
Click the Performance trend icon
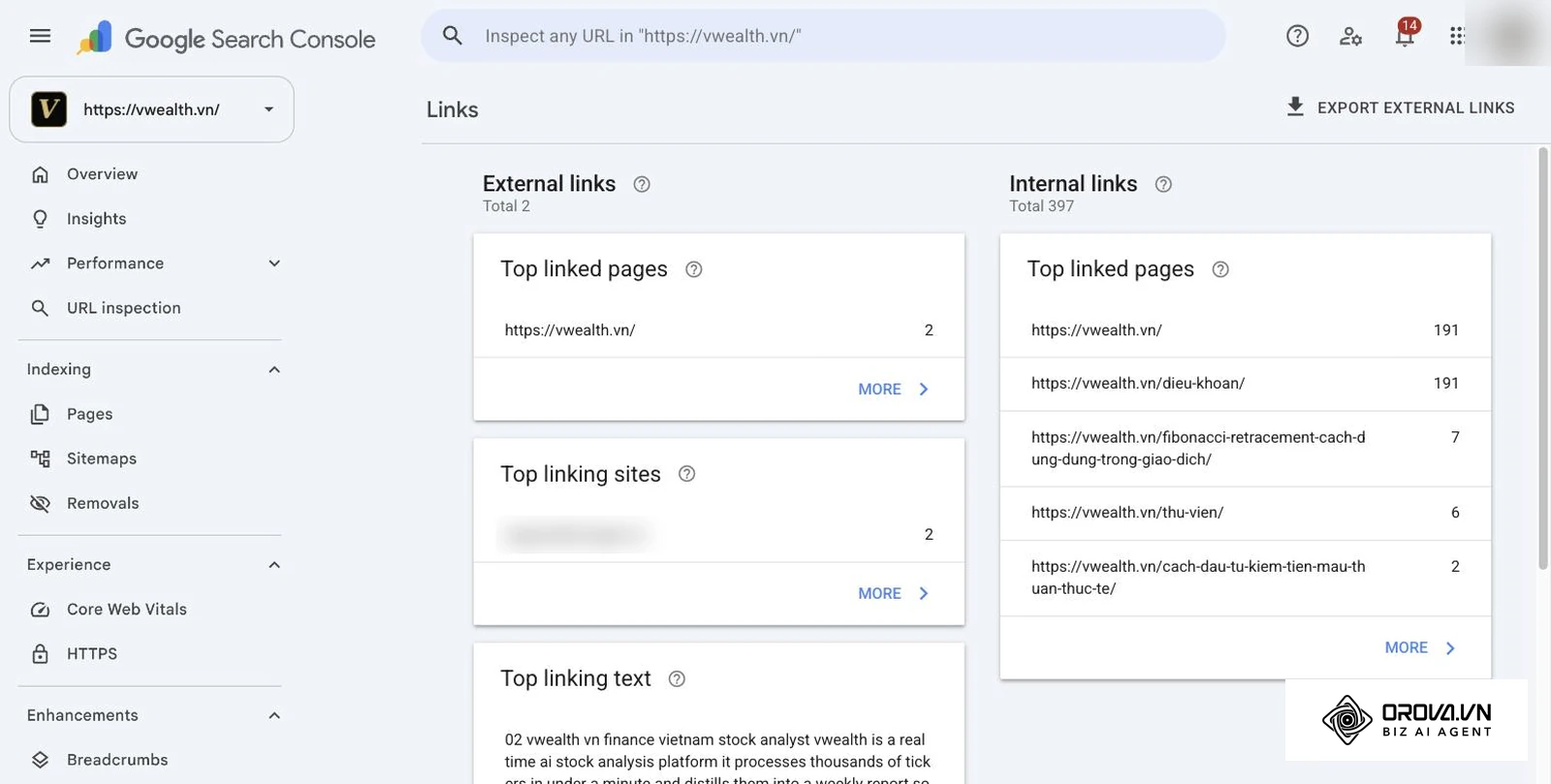pyautogui.click(x=40, y=264)
